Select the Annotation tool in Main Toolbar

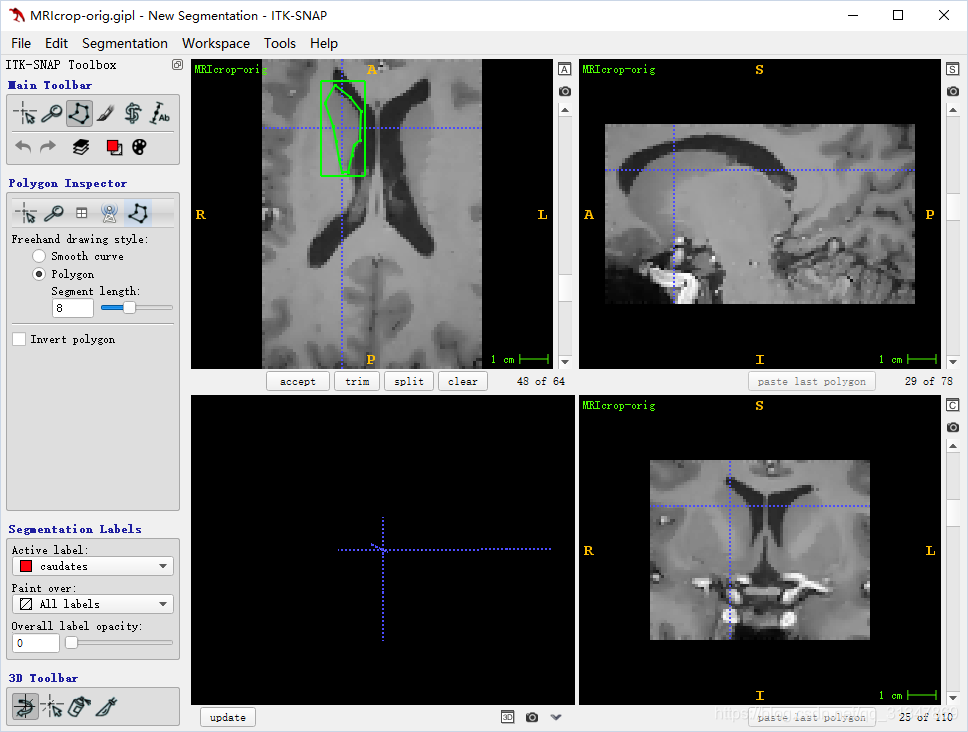pyautogui.click(x=159, y=114)
